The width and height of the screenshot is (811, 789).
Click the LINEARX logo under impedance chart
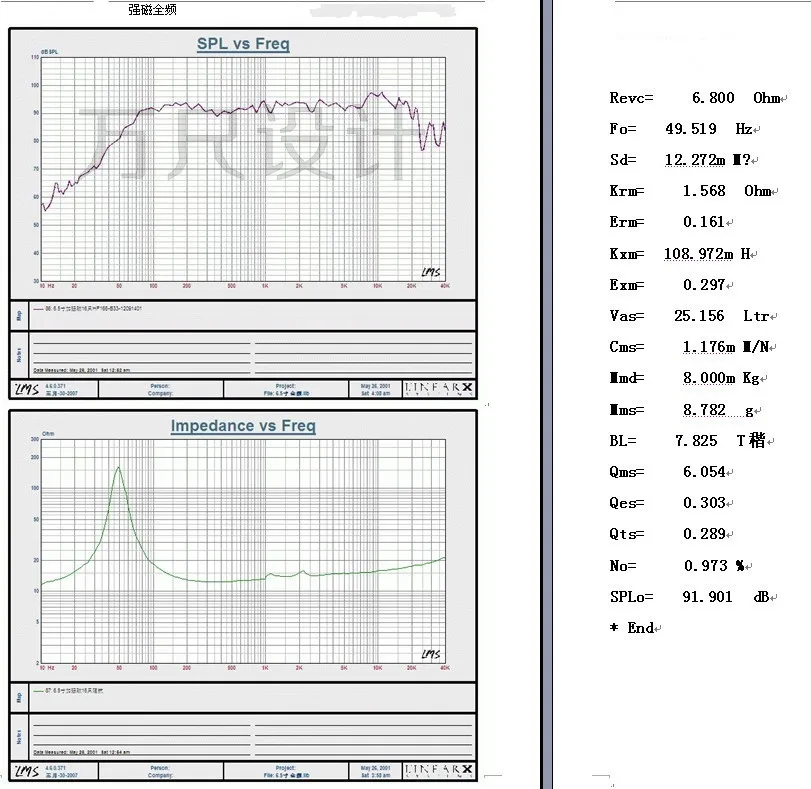point(439,770)
